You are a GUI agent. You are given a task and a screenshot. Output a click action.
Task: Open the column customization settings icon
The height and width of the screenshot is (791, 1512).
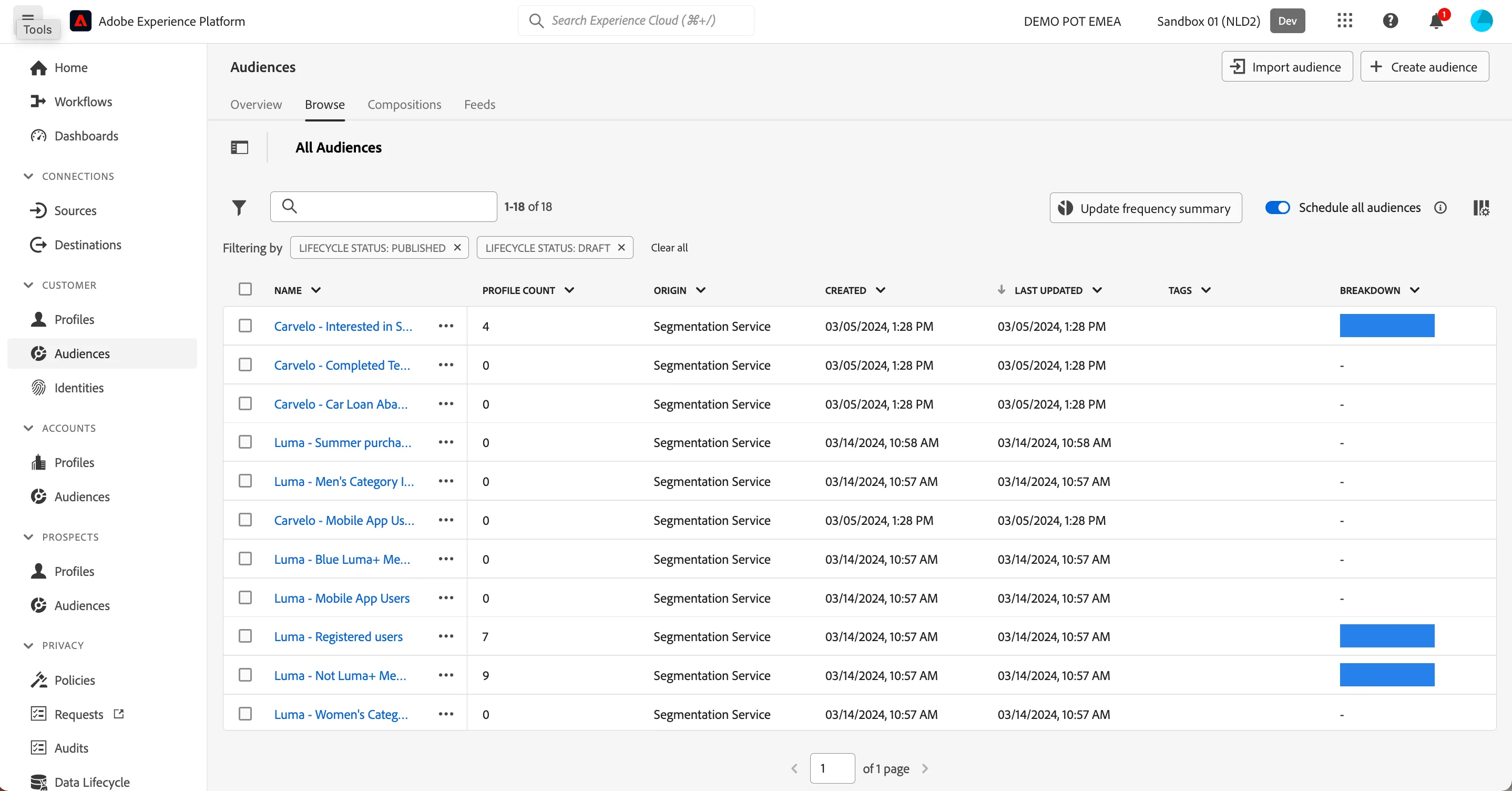coord(1481,208)
